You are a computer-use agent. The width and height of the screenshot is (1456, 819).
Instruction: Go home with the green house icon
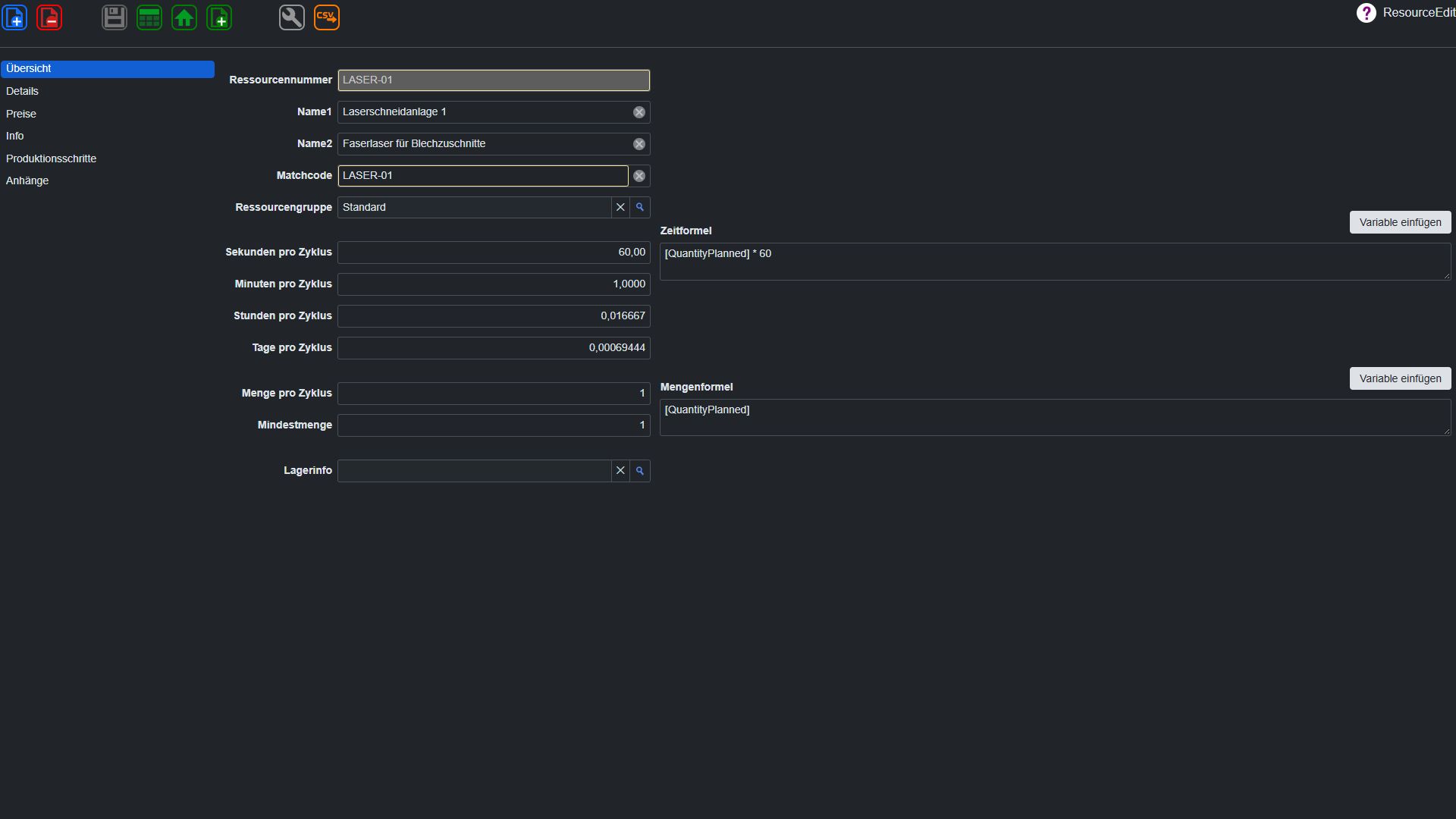(x=184, y=17)
